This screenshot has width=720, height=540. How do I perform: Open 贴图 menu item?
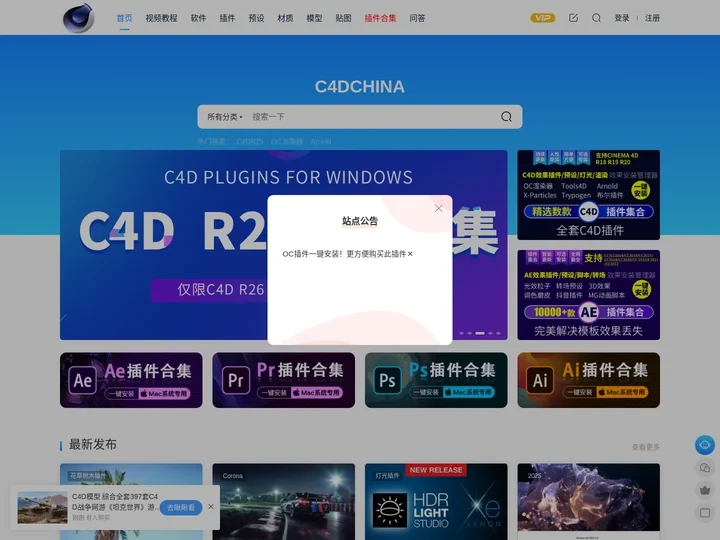(x=343, y=18)
